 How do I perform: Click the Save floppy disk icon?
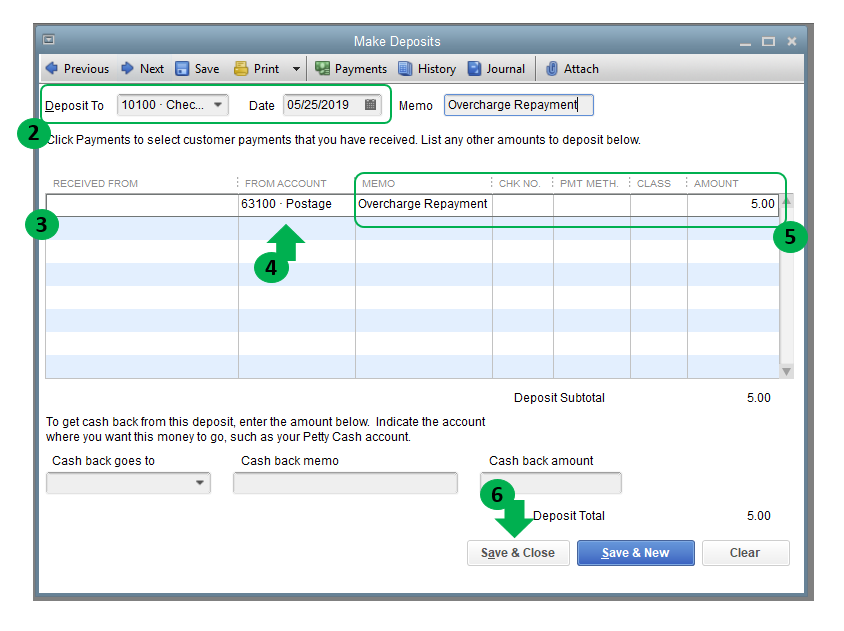point(182,69)
